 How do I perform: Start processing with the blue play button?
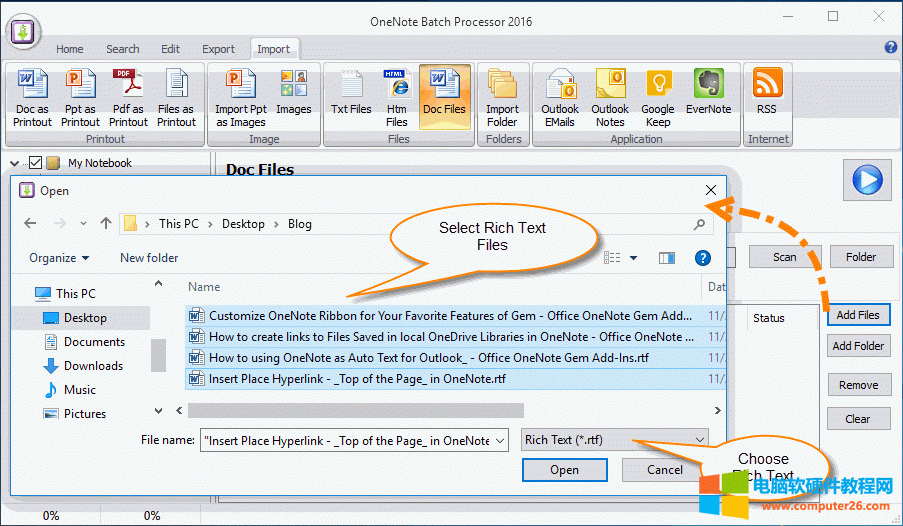point(867,180)
